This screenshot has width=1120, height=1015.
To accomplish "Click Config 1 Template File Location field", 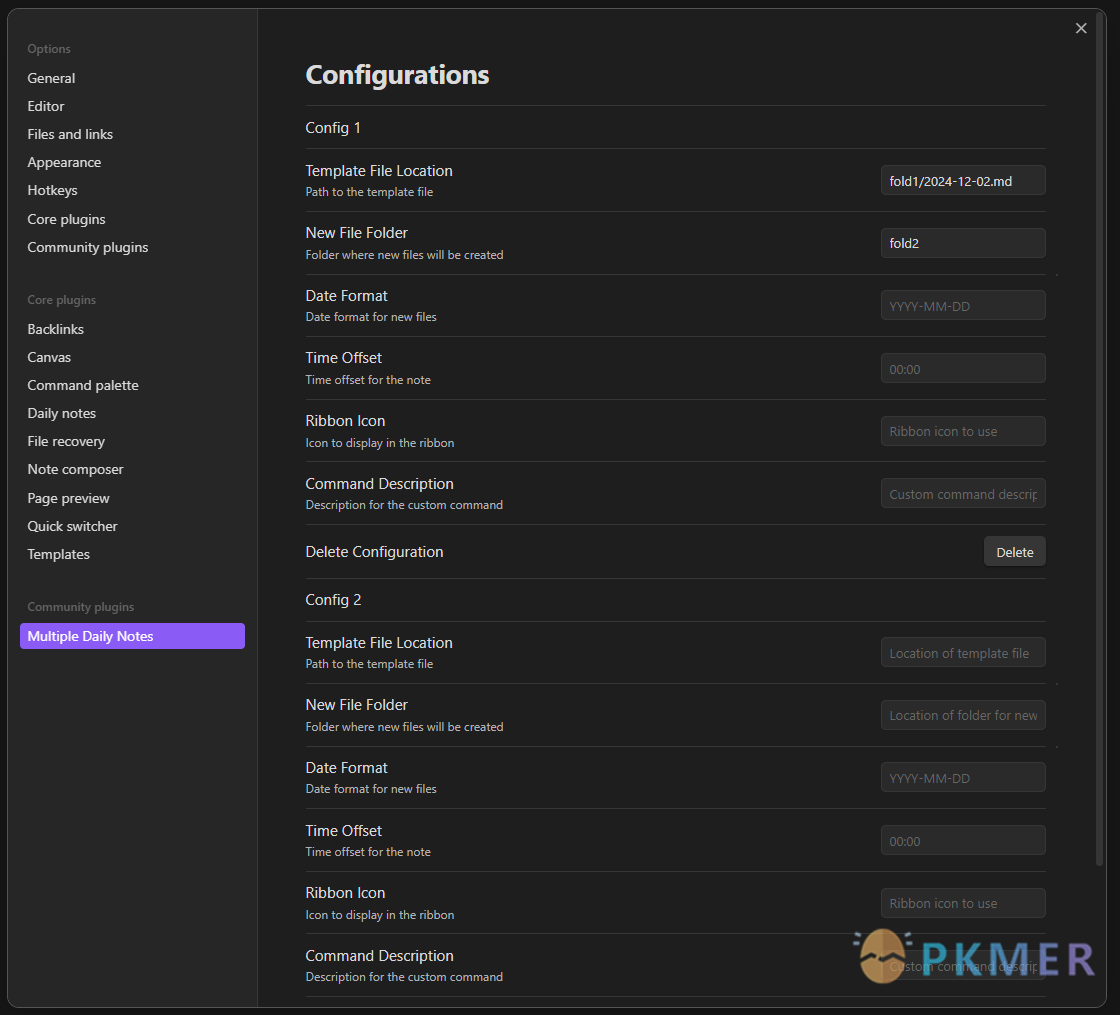I will coord(963,181).
